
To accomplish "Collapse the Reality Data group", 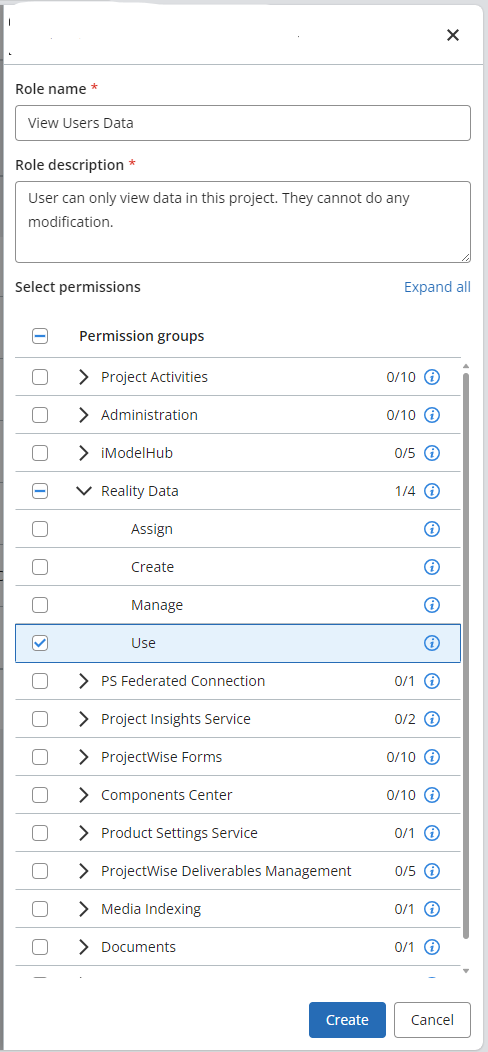I will [83, 491].
